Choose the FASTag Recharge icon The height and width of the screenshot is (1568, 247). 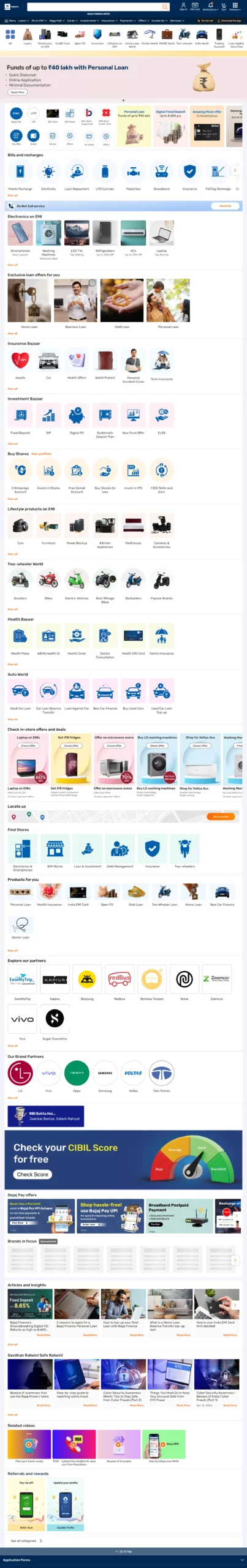coord(218,171)
